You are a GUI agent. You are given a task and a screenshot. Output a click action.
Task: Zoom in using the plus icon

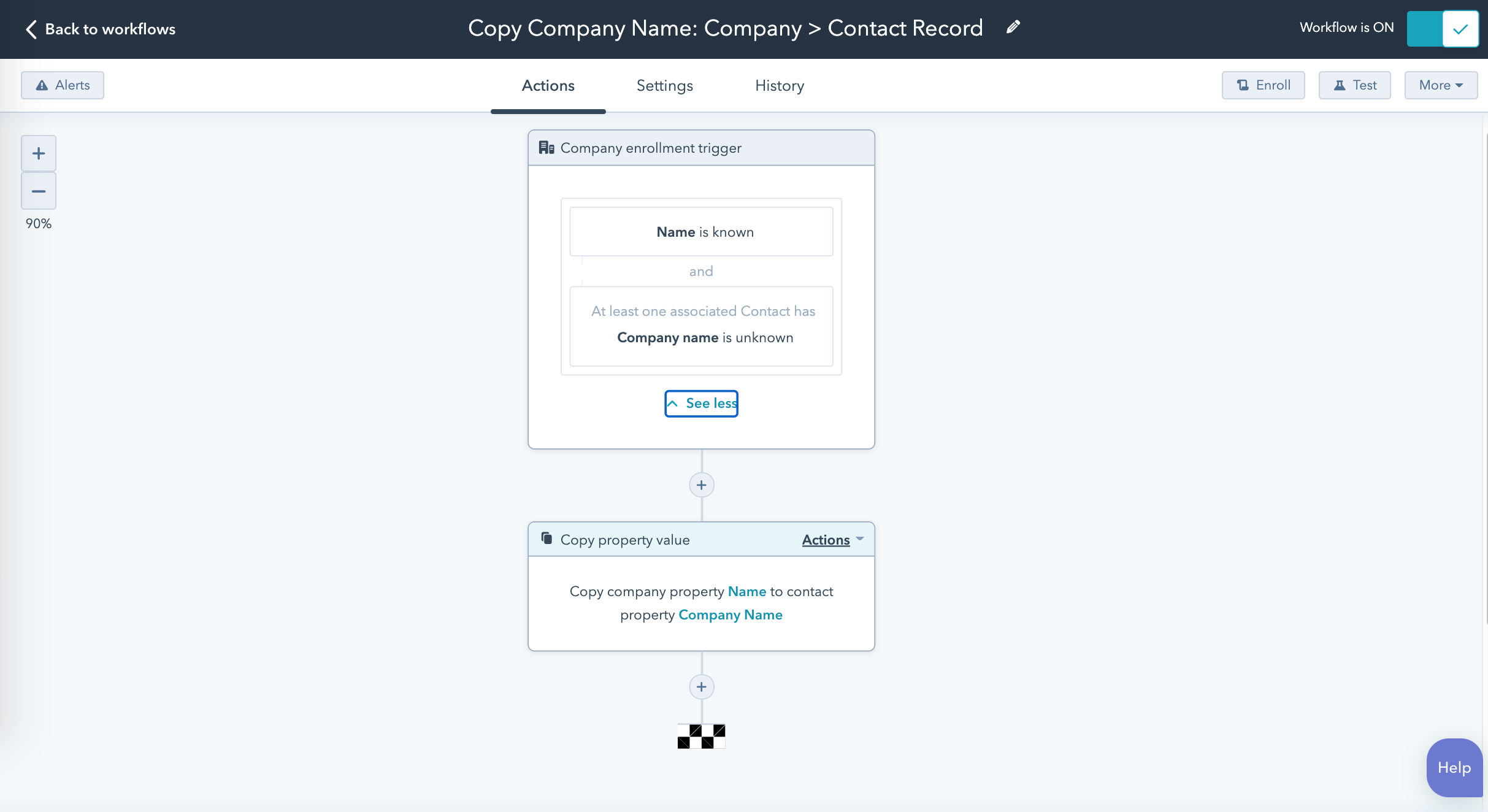39,153
